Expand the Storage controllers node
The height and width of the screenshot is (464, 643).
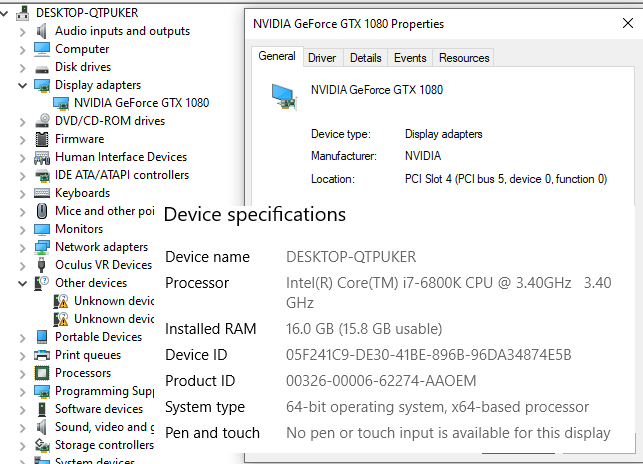[23, 446]
